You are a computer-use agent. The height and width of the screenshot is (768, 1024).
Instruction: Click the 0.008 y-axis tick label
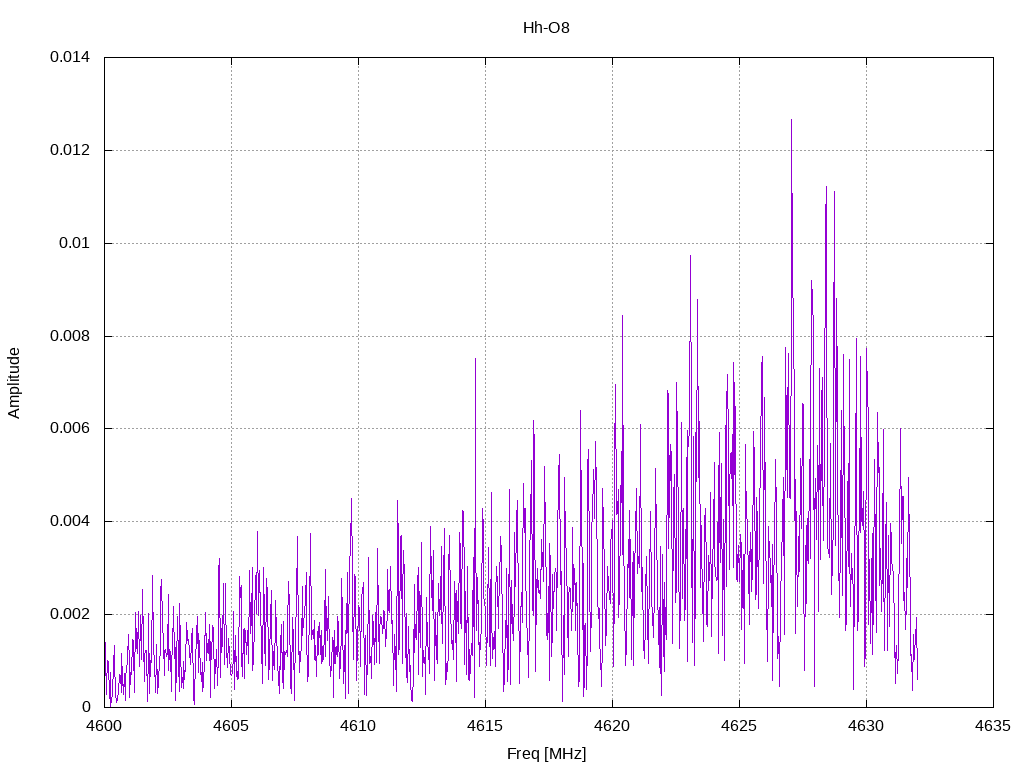pos(70,336)
